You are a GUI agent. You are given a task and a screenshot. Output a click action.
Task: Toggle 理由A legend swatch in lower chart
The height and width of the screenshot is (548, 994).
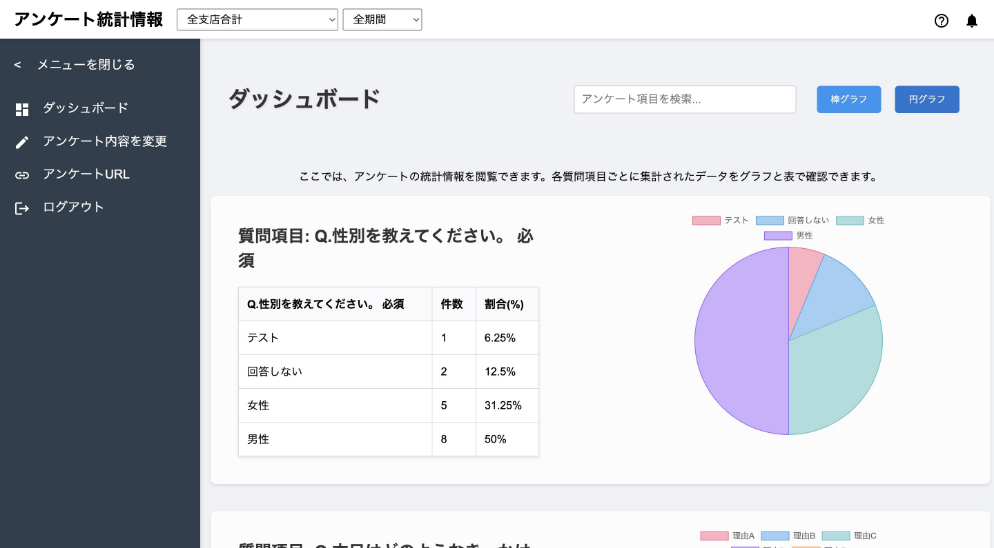click(x=714, y=536)
